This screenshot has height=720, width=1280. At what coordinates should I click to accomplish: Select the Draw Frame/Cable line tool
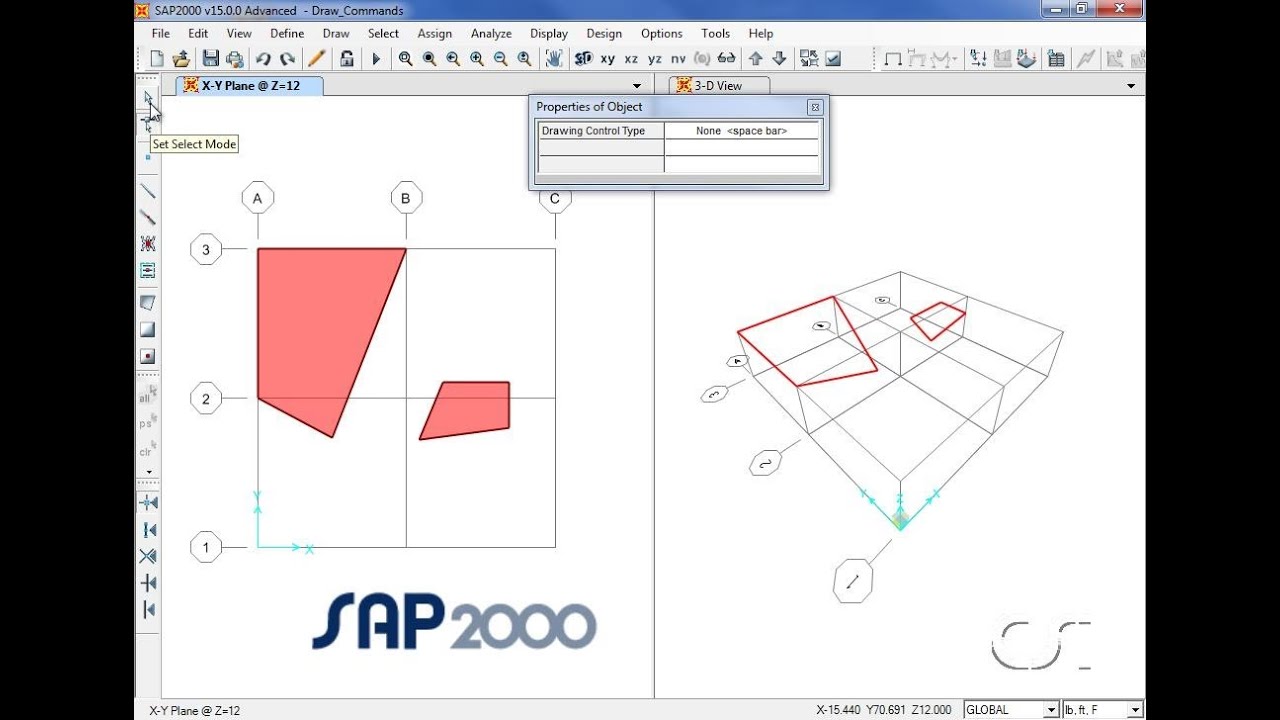click(148, 190)
